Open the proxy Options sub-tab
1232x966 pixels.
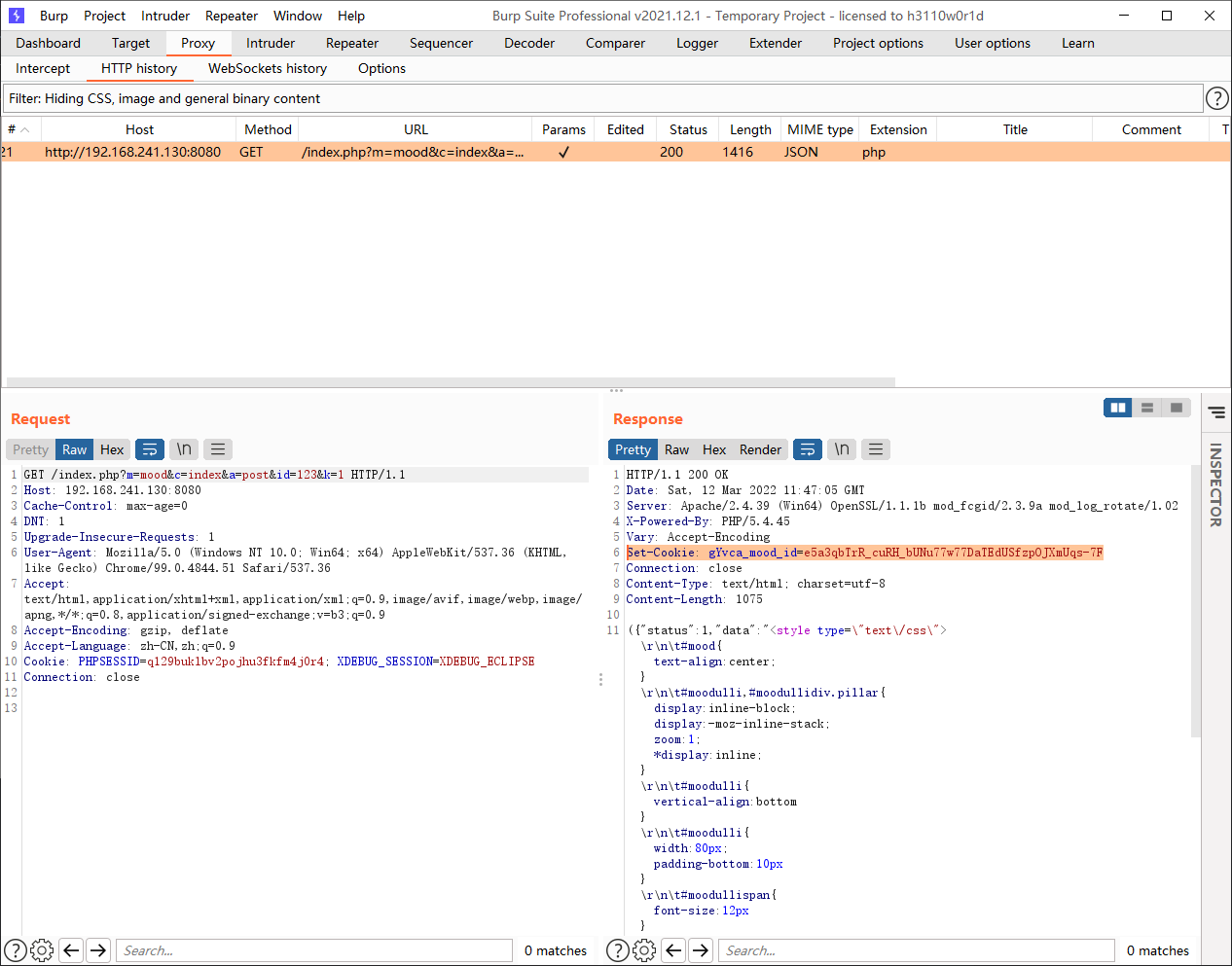[381, 68]
